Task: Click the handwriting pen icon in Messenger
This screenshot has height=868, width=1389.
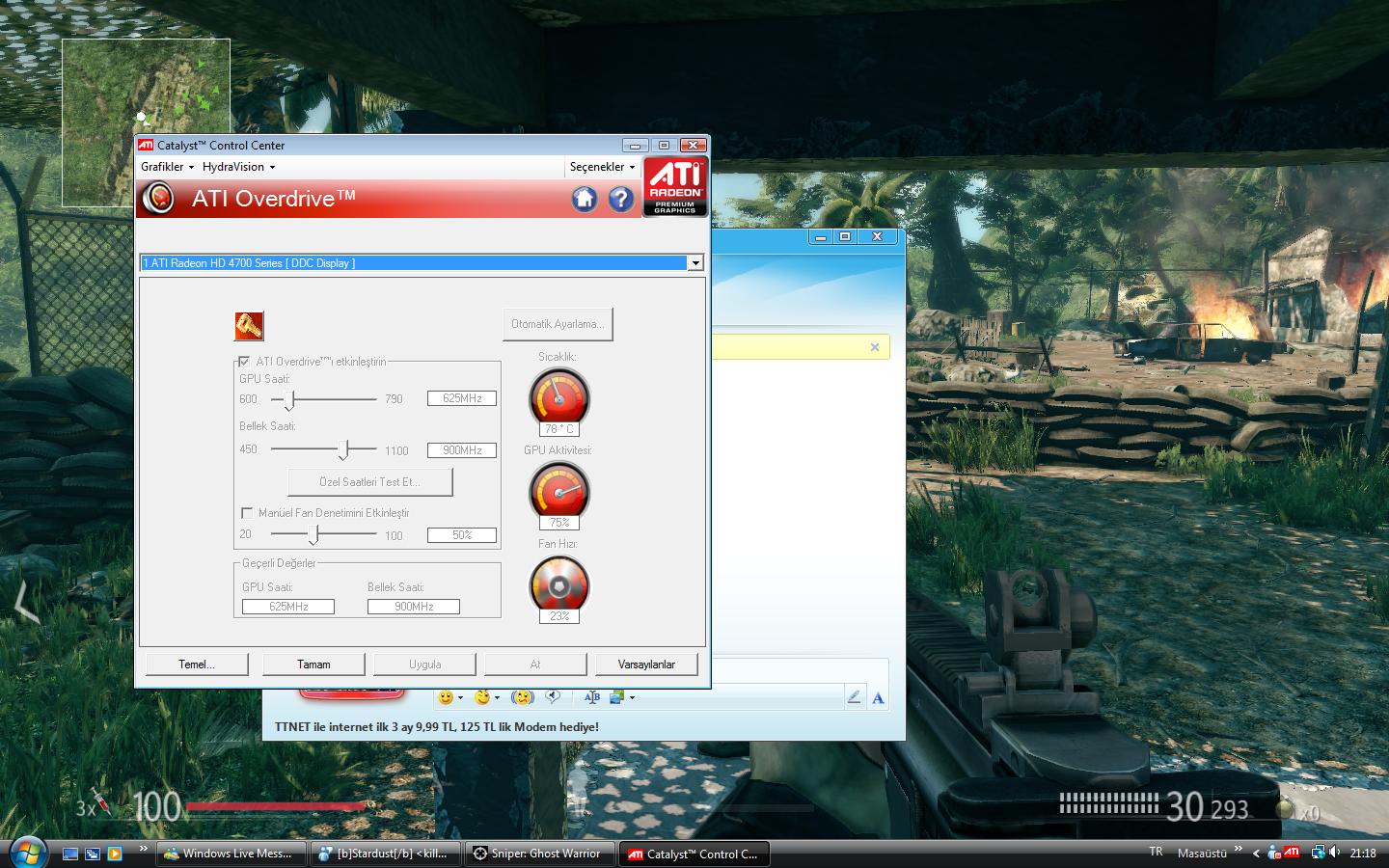Action: [x=854, y=696]
